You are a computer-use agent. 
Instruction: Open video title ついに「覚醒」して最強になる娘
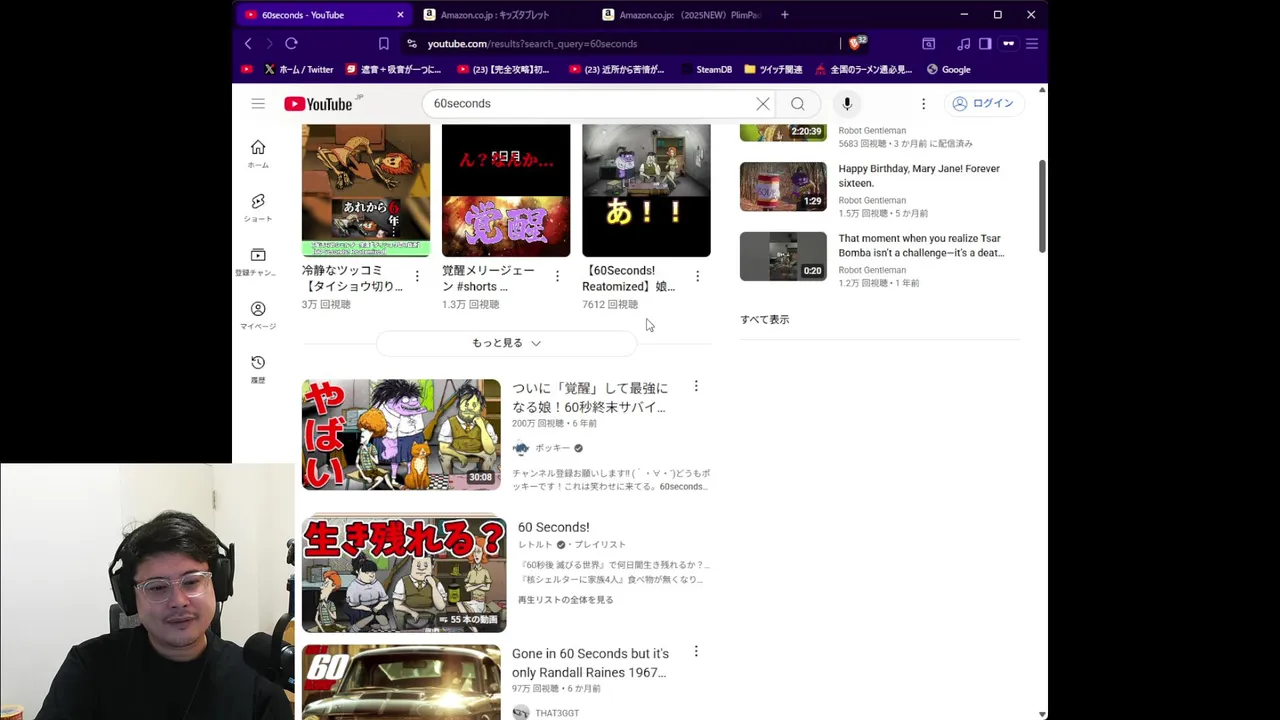click(x=590, y=397)
